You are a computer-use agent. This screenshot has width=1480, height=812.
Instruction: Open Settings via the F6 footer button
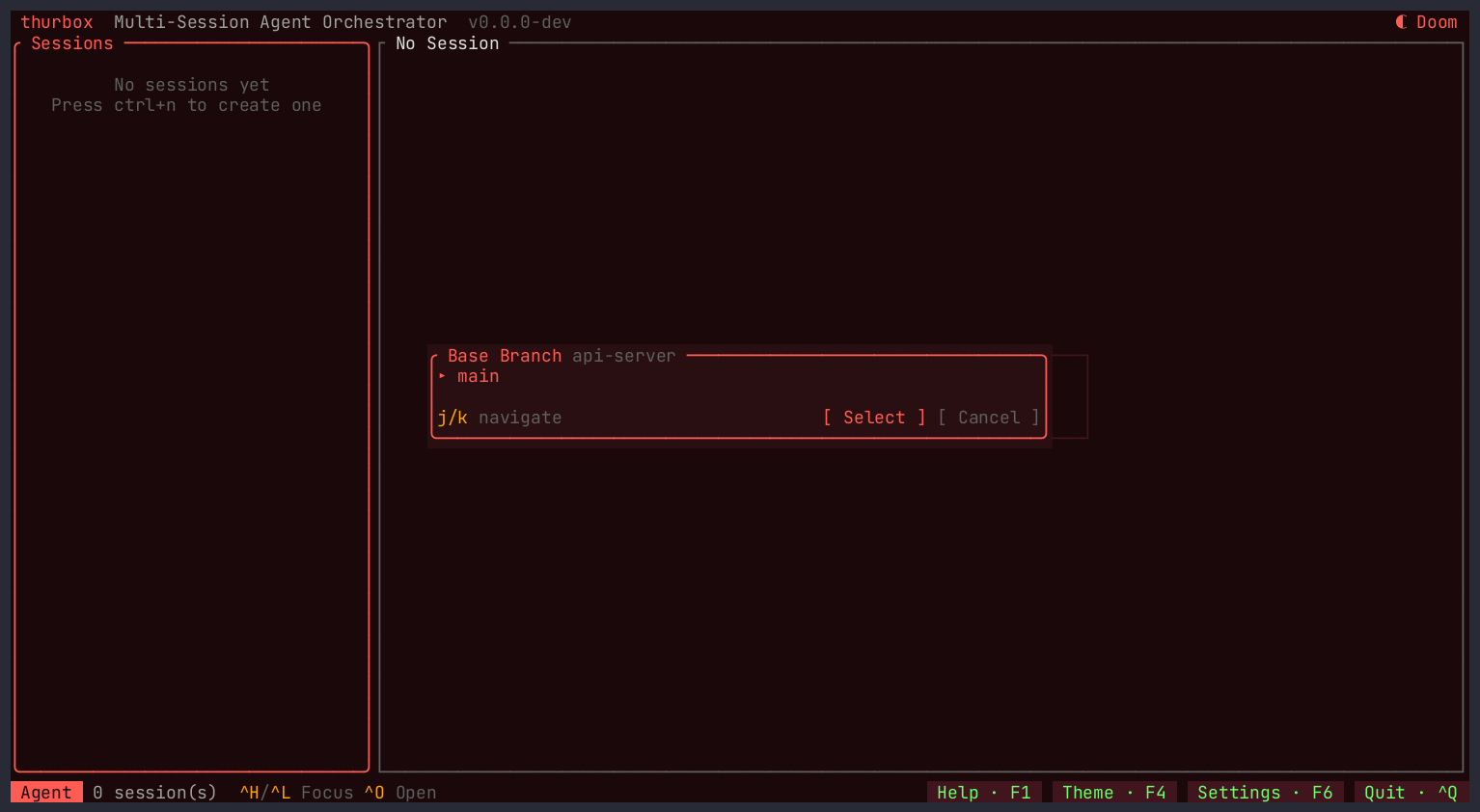click(1265, 793)
